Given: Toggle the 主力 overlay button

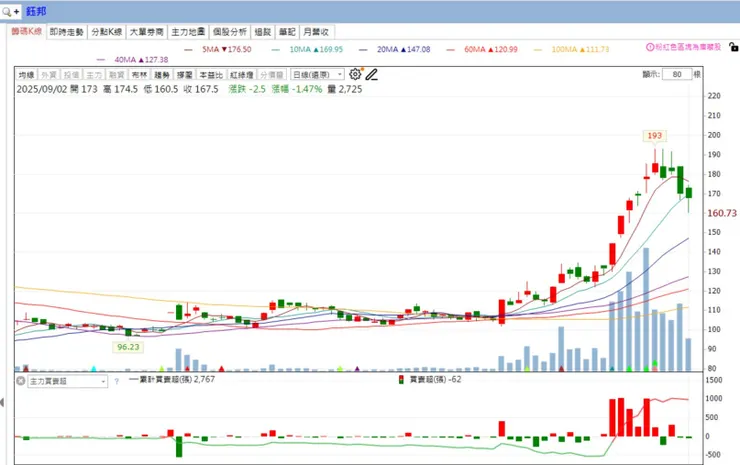Looking at the screenshot, I should click(94, 75).
